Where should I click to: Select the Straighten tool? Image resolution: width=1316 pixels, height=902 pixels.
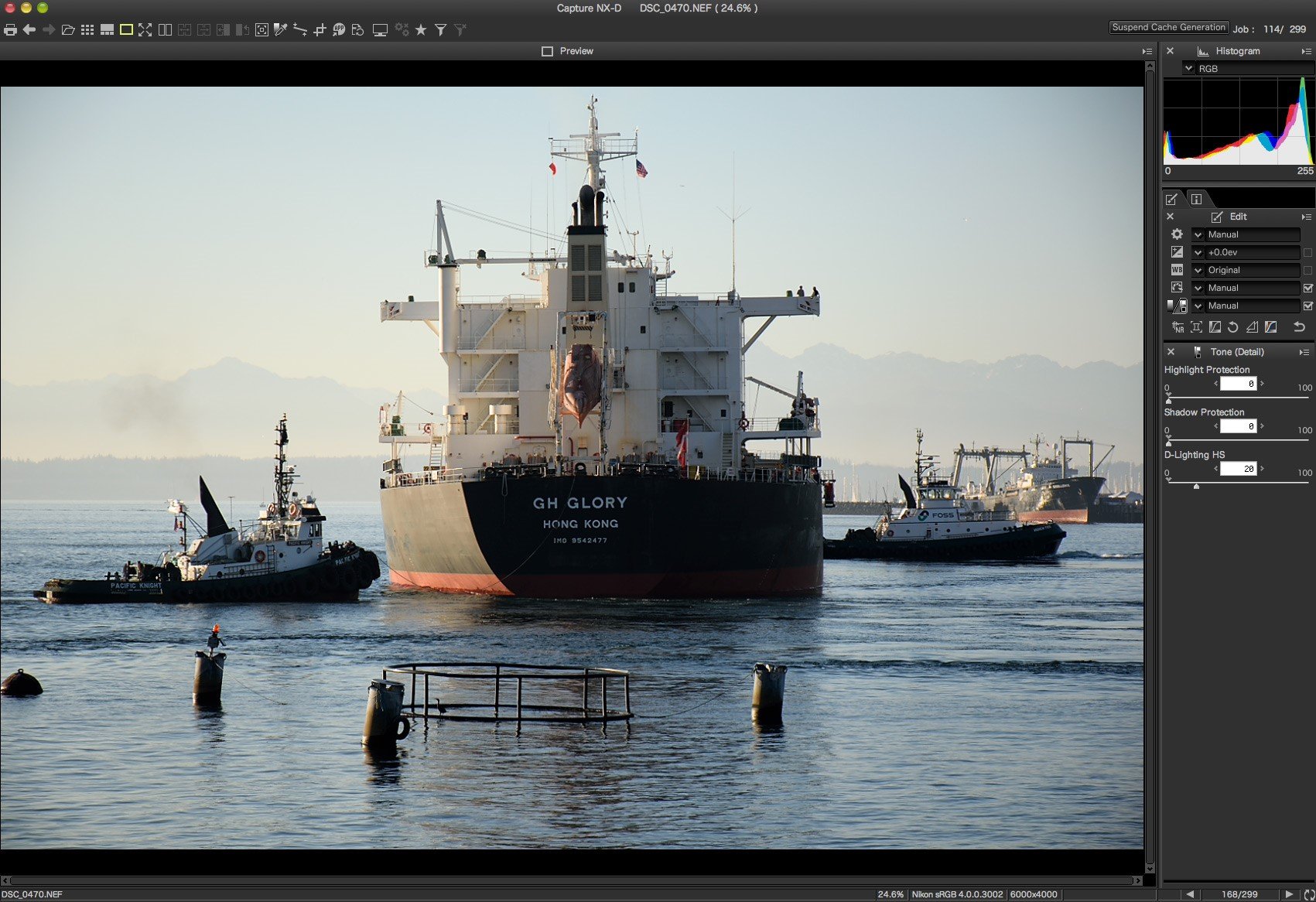tap(300, 30)
